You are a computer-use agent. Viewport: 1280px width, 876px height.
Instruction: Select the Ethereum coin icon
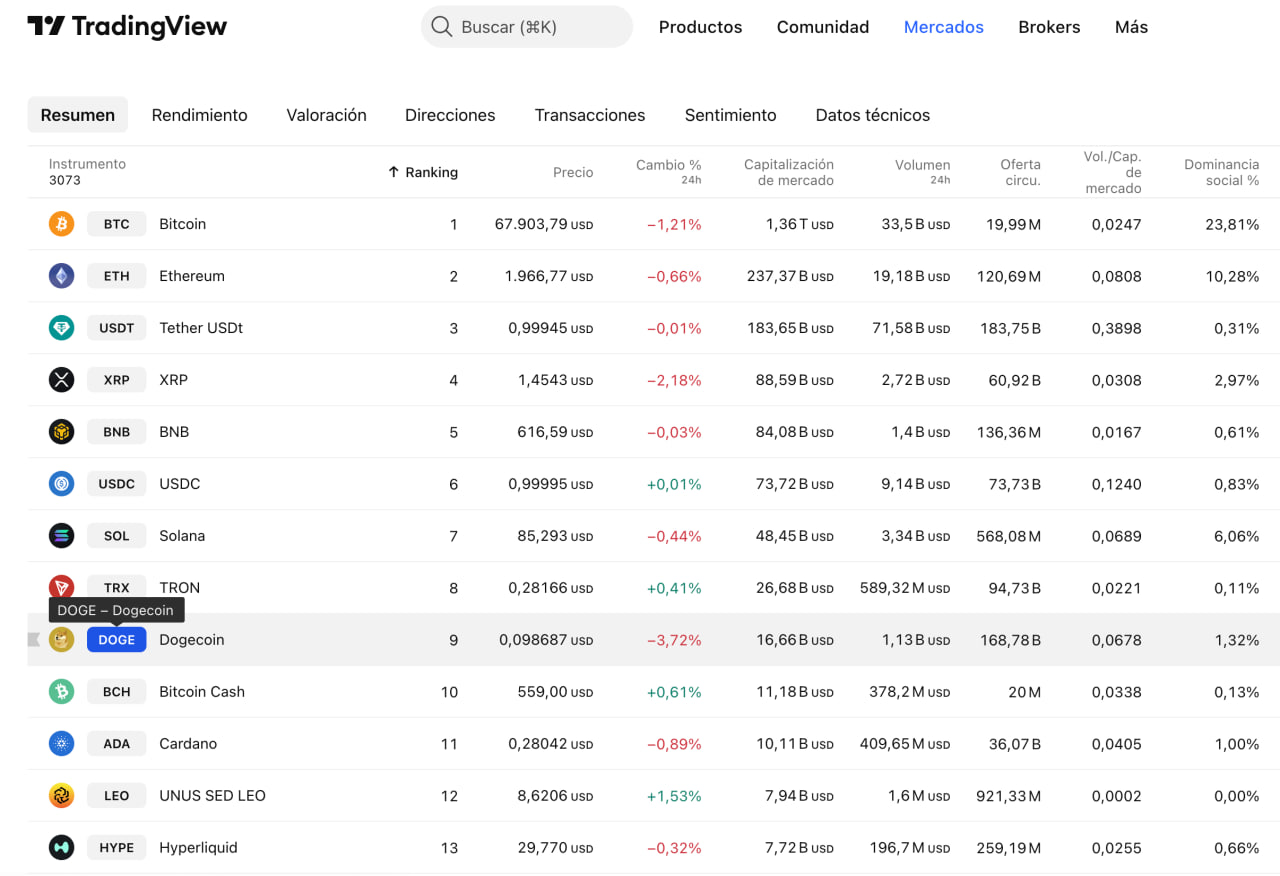tap(61, 275)
